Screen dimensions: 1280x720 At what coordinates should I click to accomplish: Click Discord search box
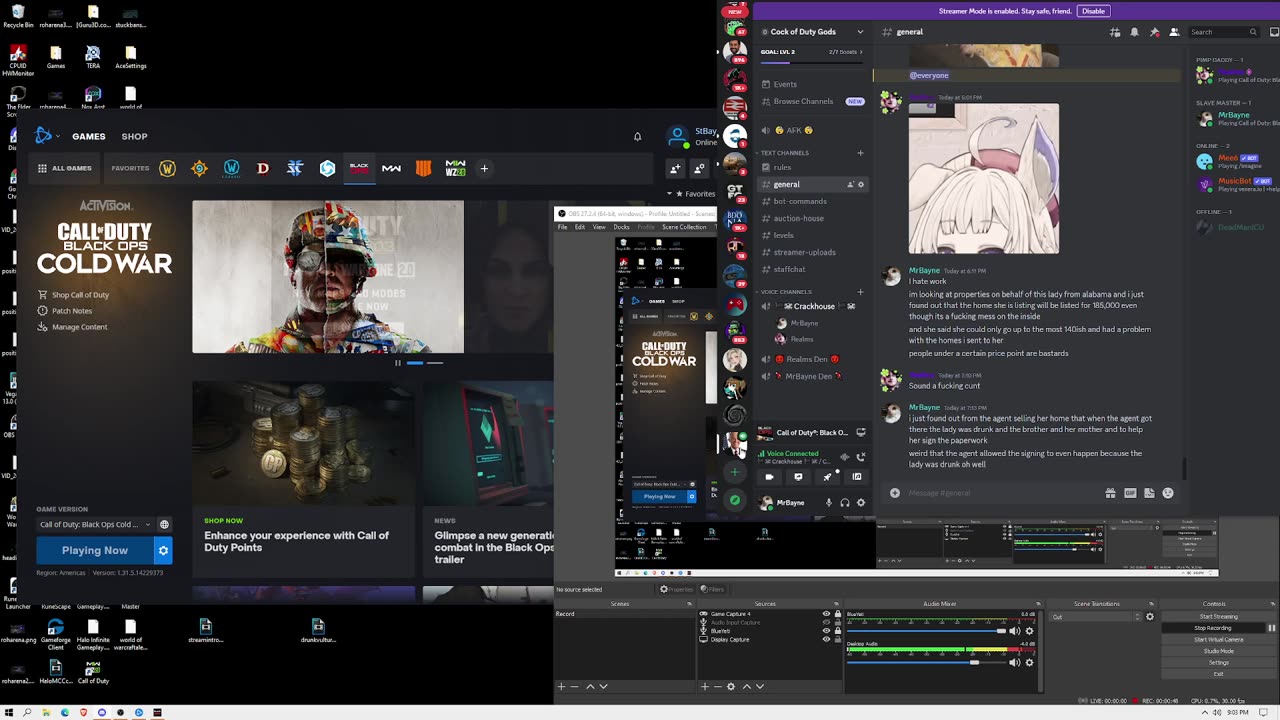tap(1224, 32)
